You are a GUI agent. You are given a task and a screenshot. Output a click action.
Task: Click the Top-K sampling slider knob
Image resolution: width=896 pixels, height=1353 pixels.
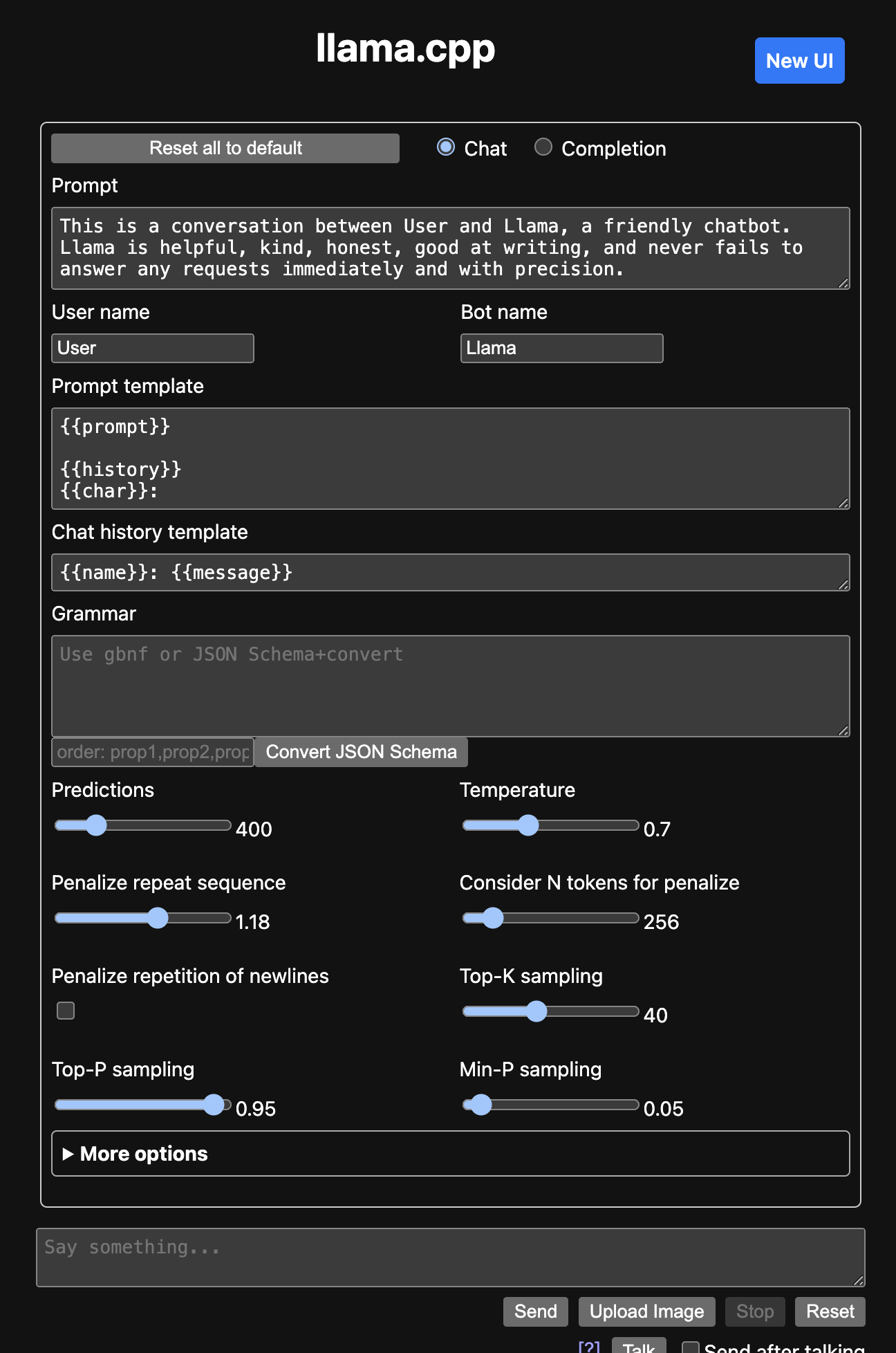(x=536, y=1011)
